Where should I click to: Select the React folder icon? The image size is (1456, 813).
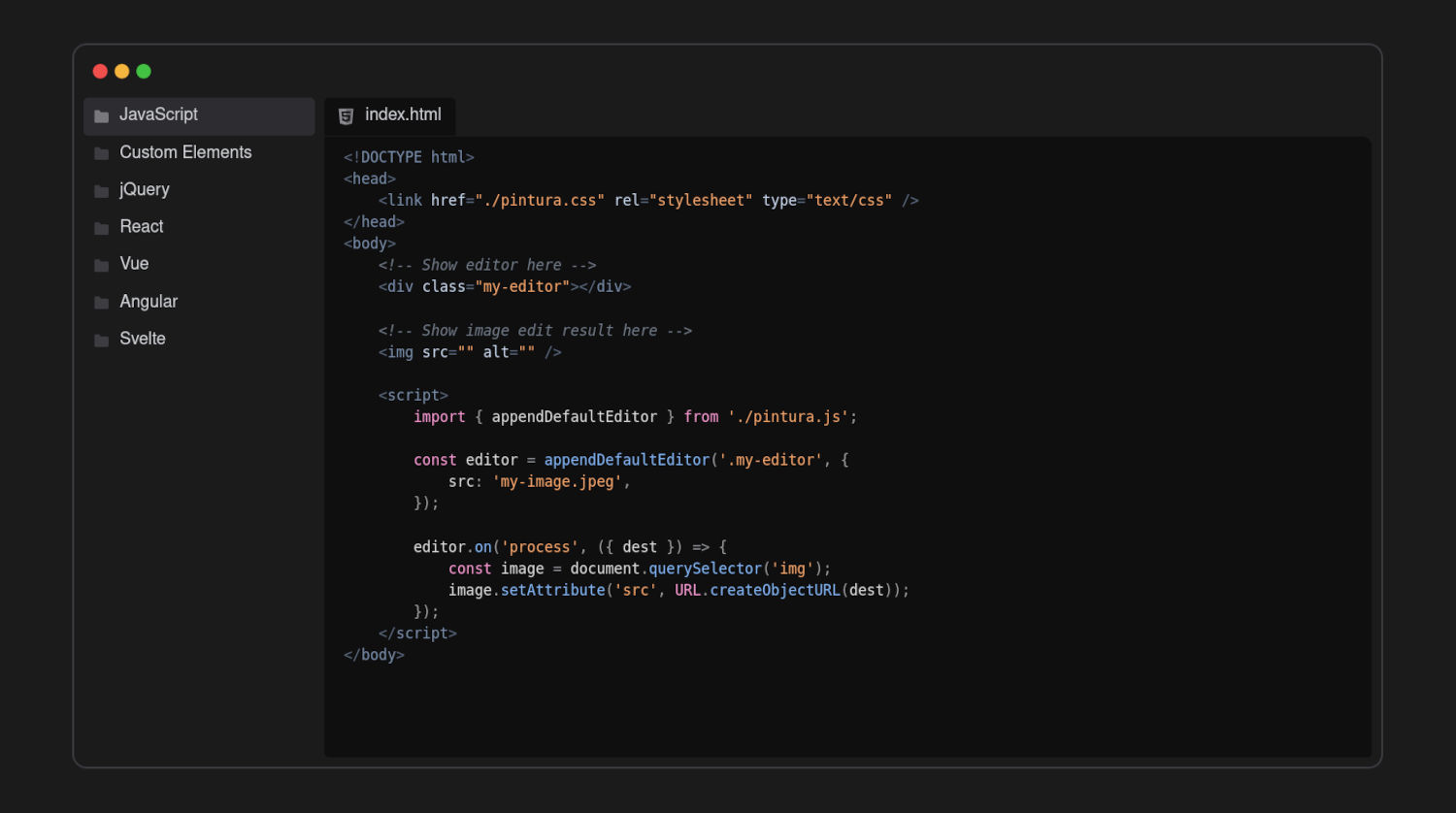[101, 228]
